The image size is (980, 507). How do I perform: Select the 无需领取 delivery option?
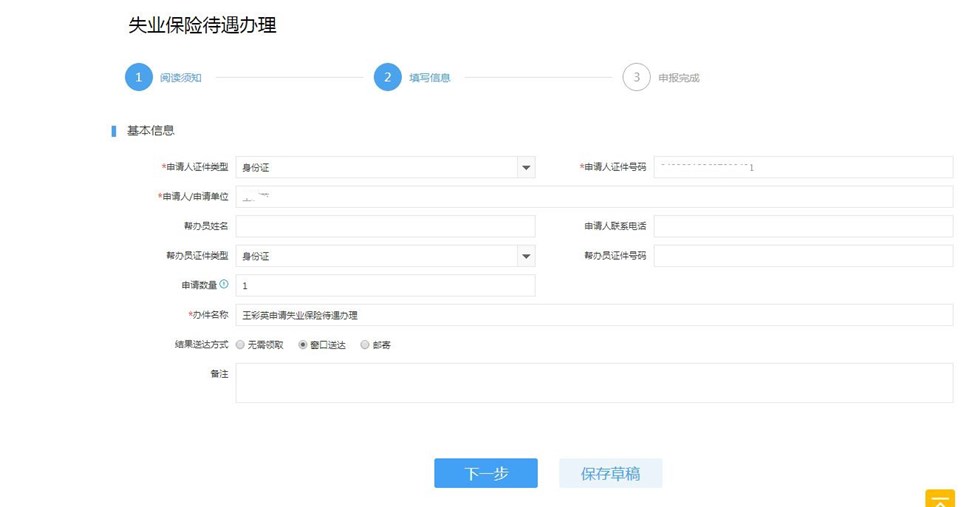tap(241, 345)
